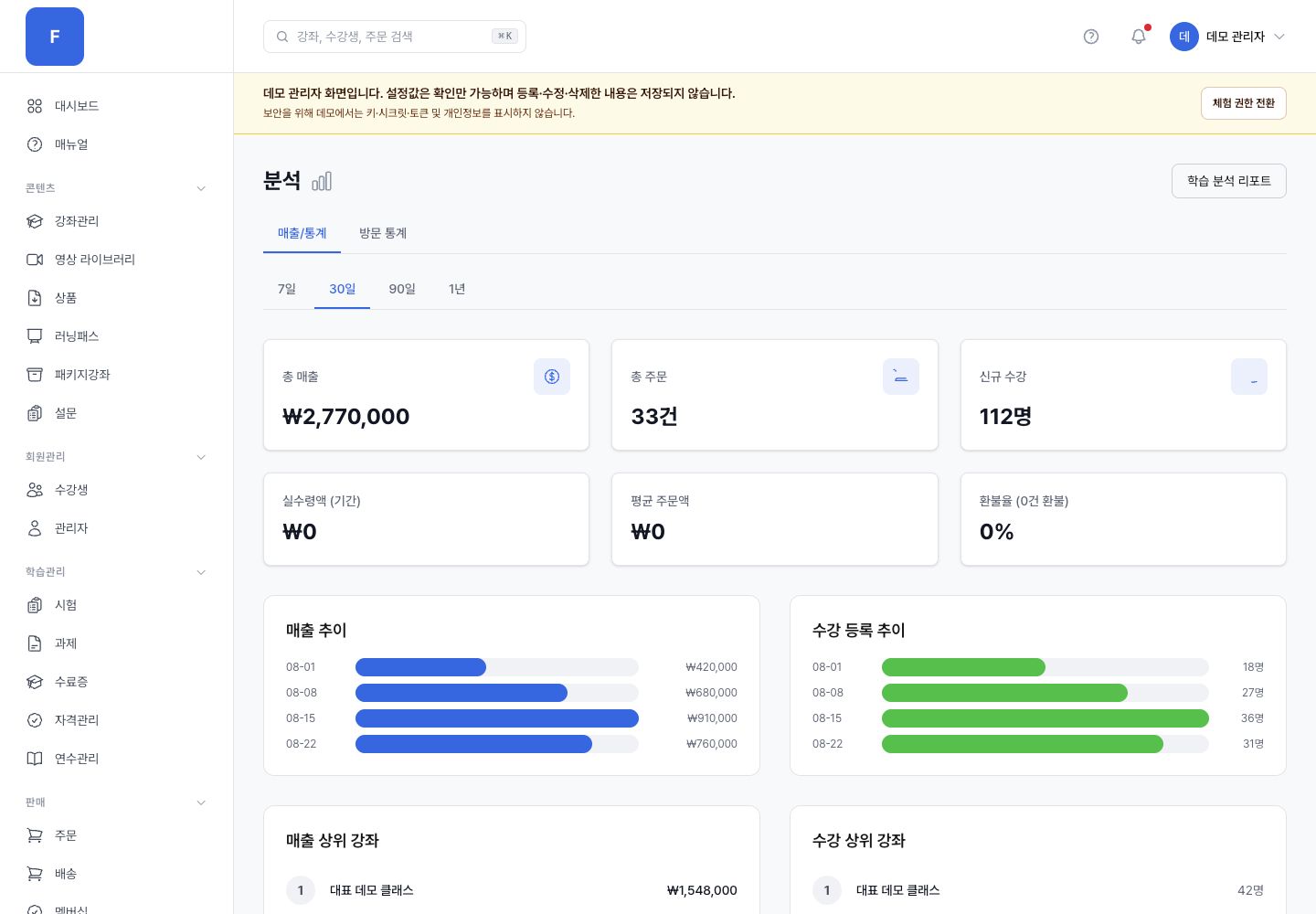Screen dimensions: 1316x914
Task: Click the 주문 cart icon
Action: (35, 835)
